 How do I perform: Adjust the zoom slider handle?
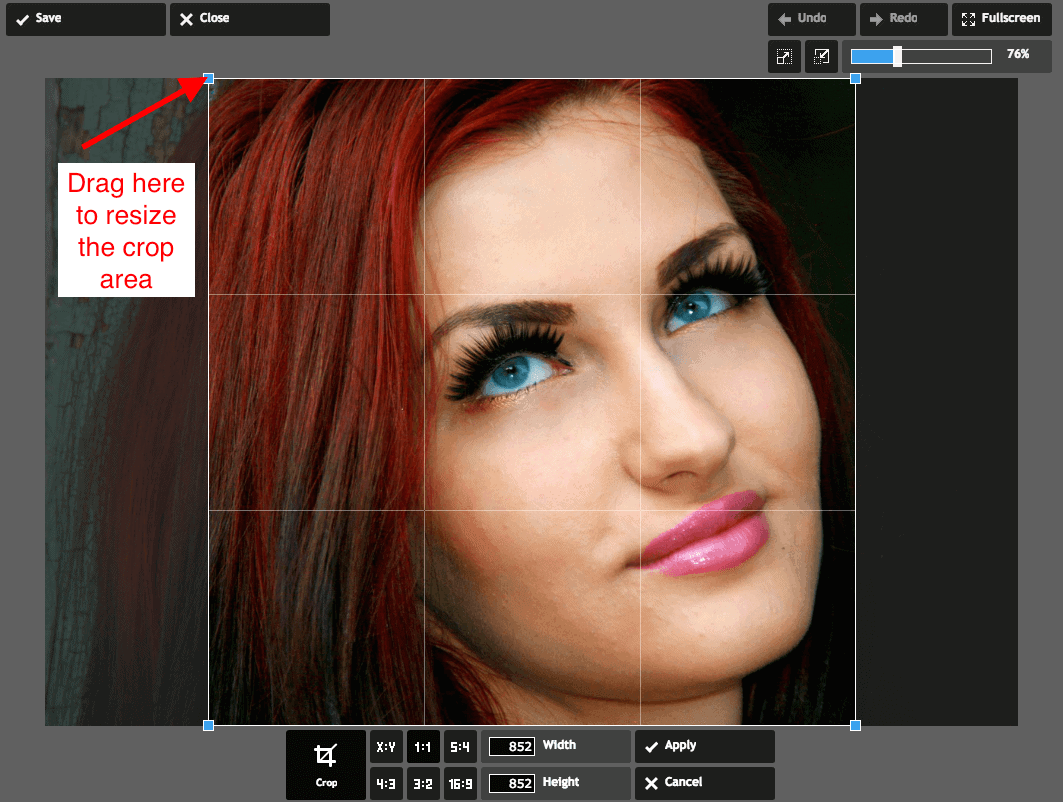pos(898,56)
